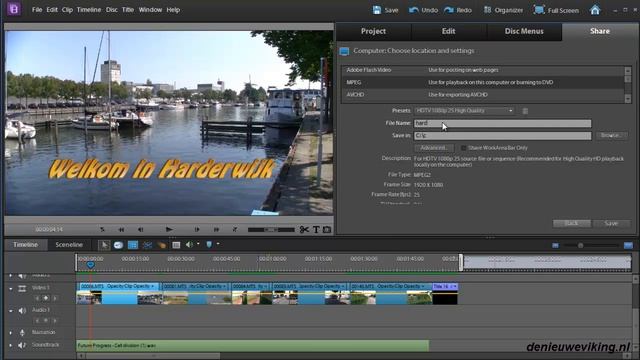Click the Detect Beats icon
This screenshot has height=360, width=640.
[x=176, y=245]
